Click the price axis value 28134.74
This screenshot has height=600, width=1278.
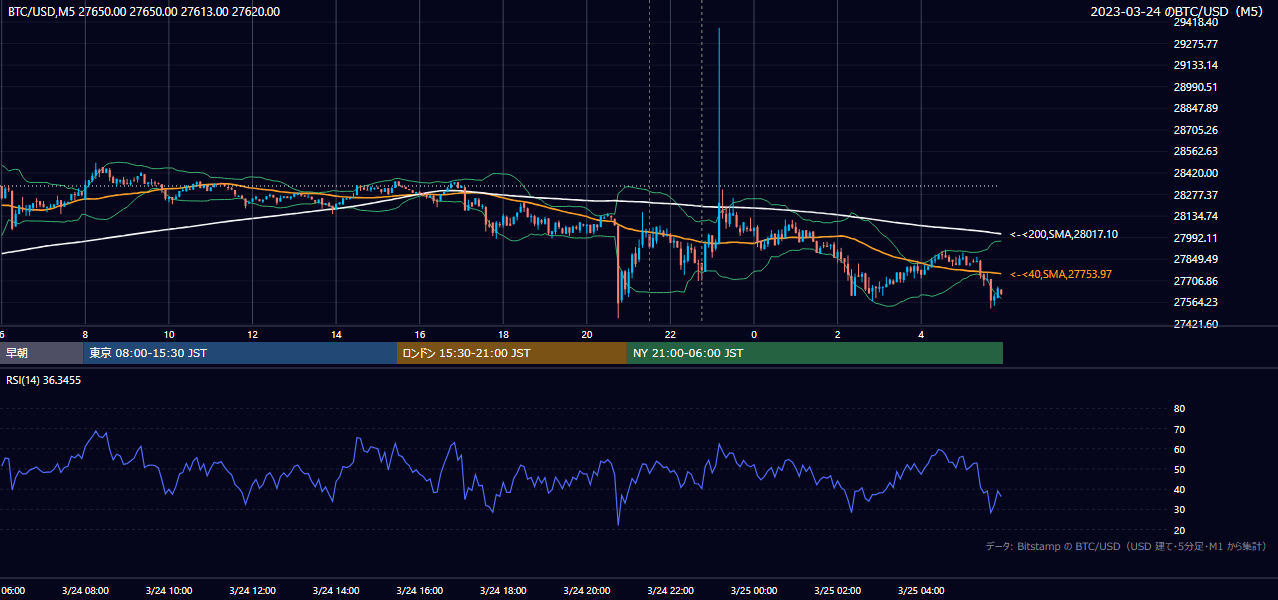pyautogui.click(x=1195, y=216)
